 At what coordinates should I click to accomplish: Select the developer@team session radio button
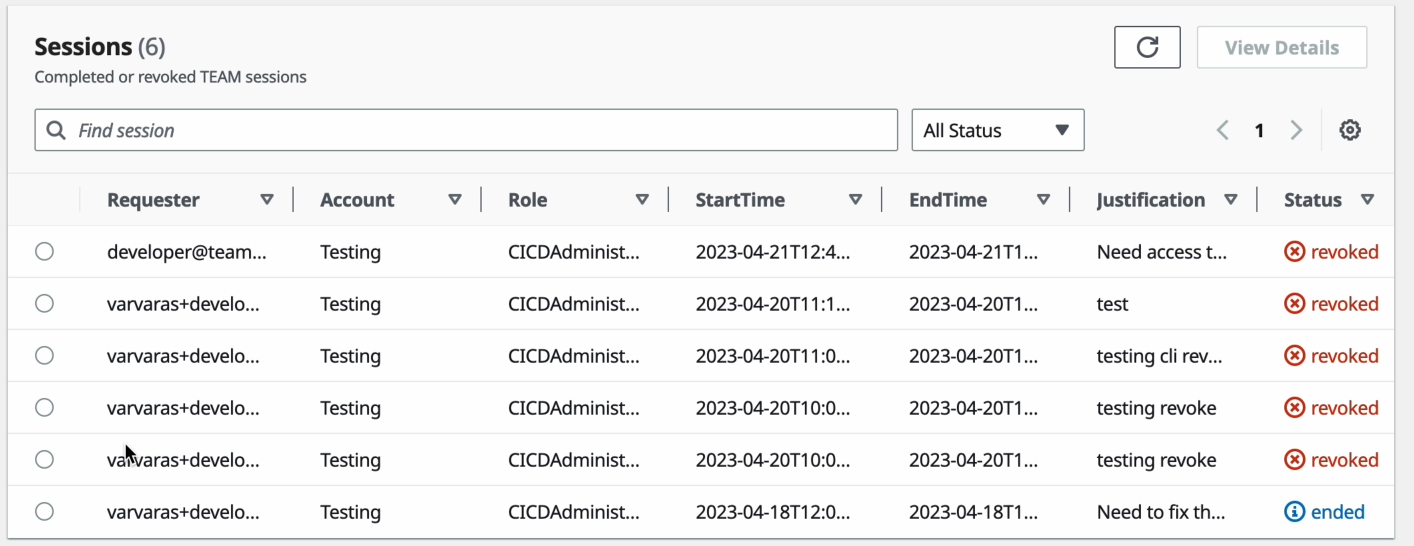(x=44, y=252)
